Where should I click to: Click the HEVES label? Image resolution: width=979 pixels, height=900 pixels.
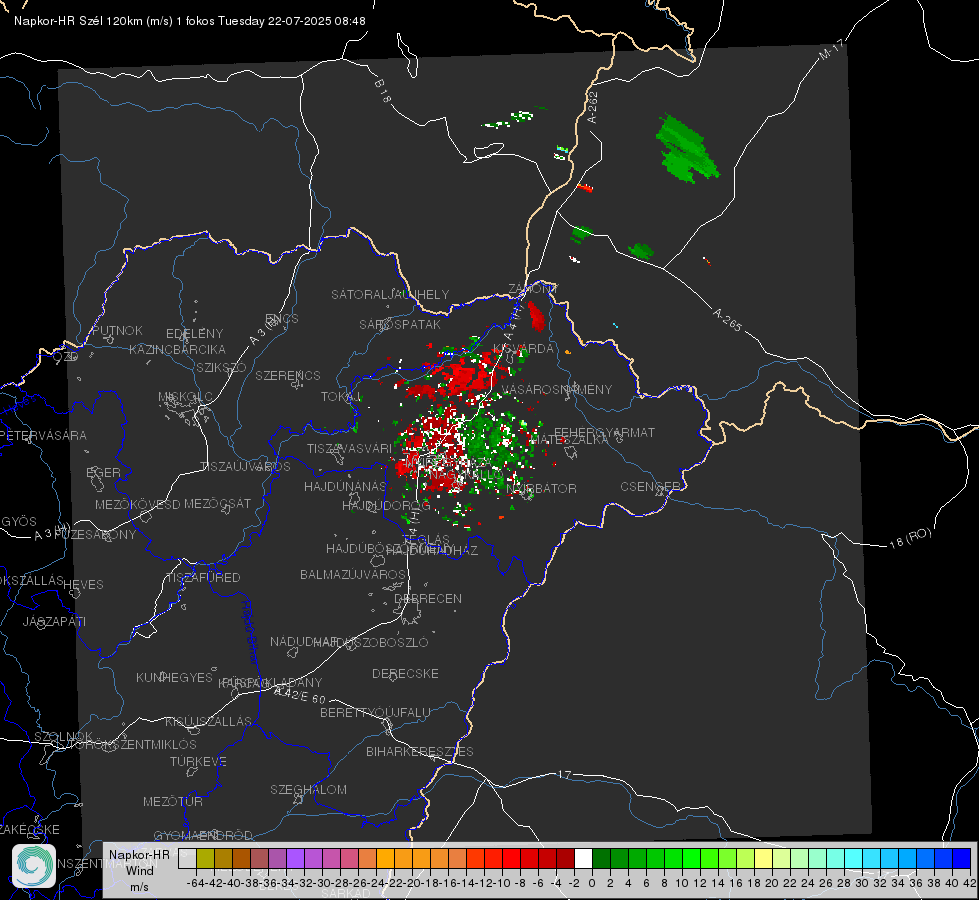(84, 585)
